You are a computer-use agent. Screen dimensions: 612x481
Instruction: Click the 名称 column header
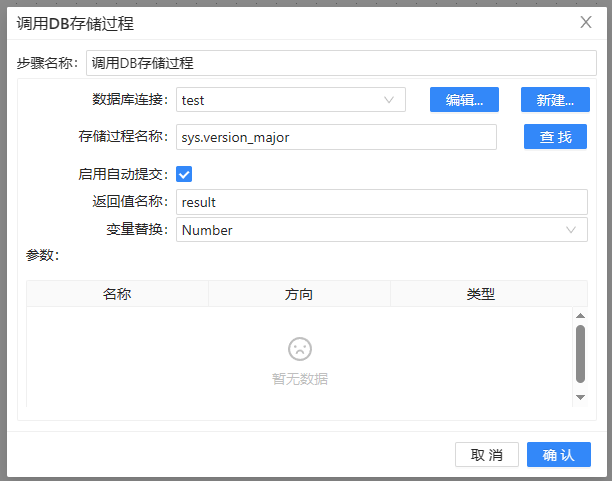click(x=117, y=294)
